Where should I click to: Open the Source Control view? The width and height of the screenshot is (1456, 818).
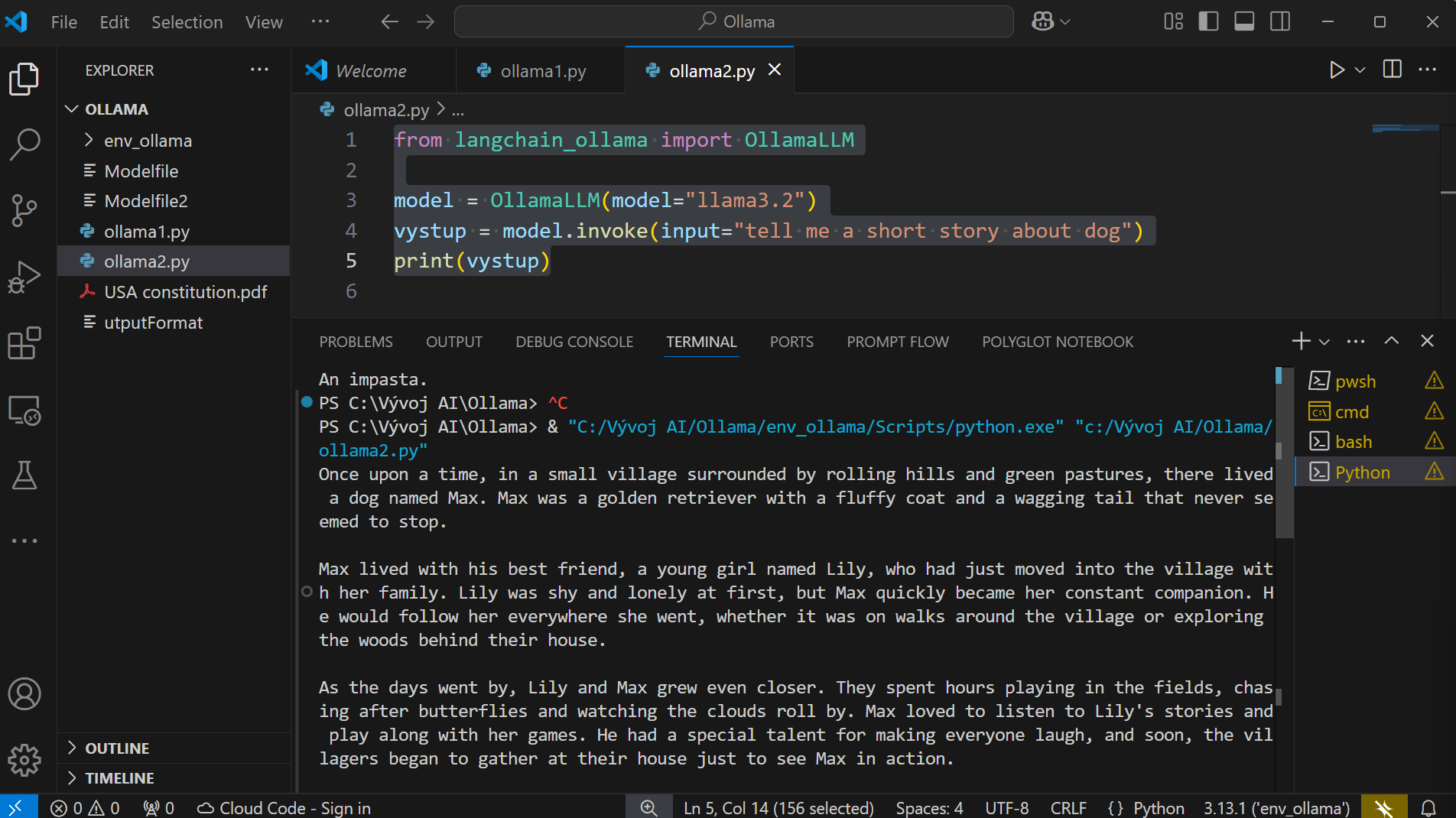tap(24, 210)
